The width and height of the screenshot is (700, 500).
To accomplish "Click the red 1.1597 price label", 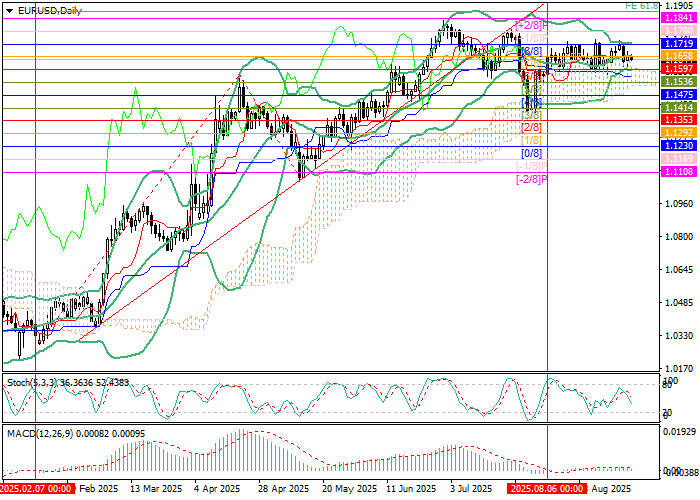I will (x=679, y=69).
